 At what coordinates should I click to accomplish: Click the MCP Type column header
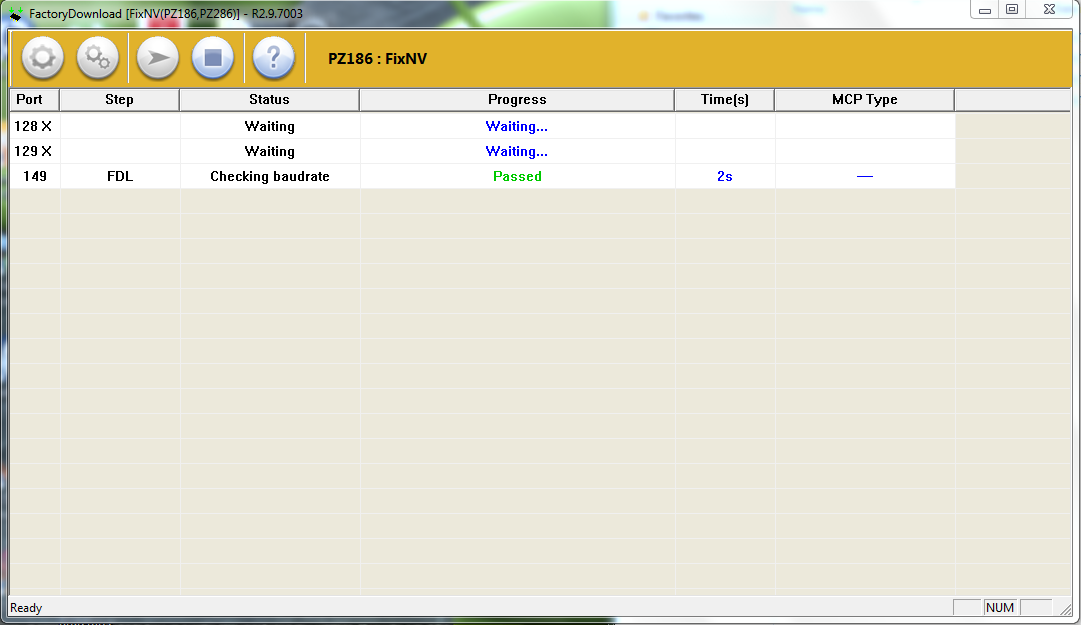tap(865, 99)
